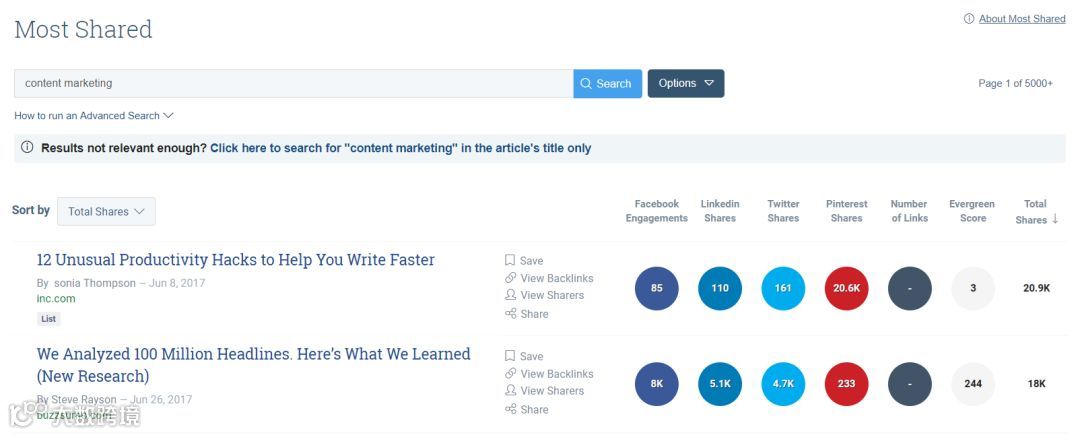Click the content marketing search field
Viewport: 1080px width, 435px height.
[x=293, y=84]
